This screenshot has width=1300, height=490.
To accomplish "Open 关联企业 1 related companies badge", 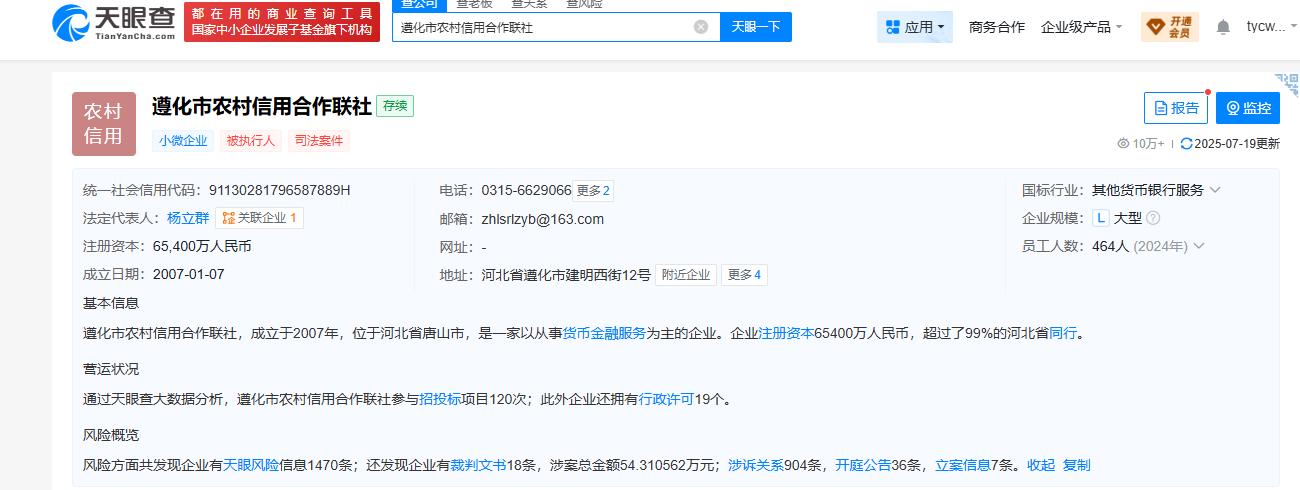I will tap(259, 218).
